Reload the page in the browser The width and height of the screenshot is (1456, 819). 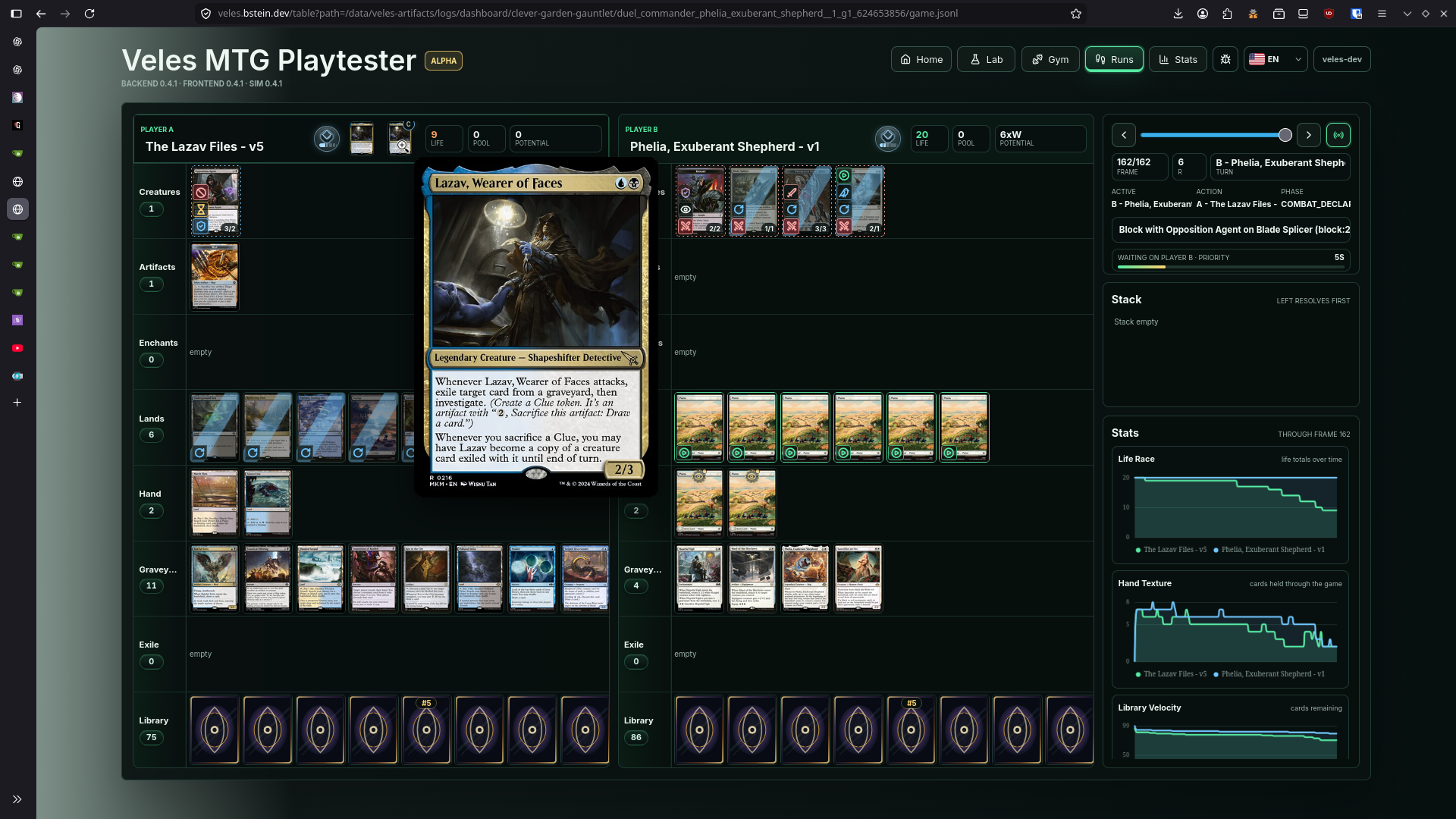click(89, 14)
